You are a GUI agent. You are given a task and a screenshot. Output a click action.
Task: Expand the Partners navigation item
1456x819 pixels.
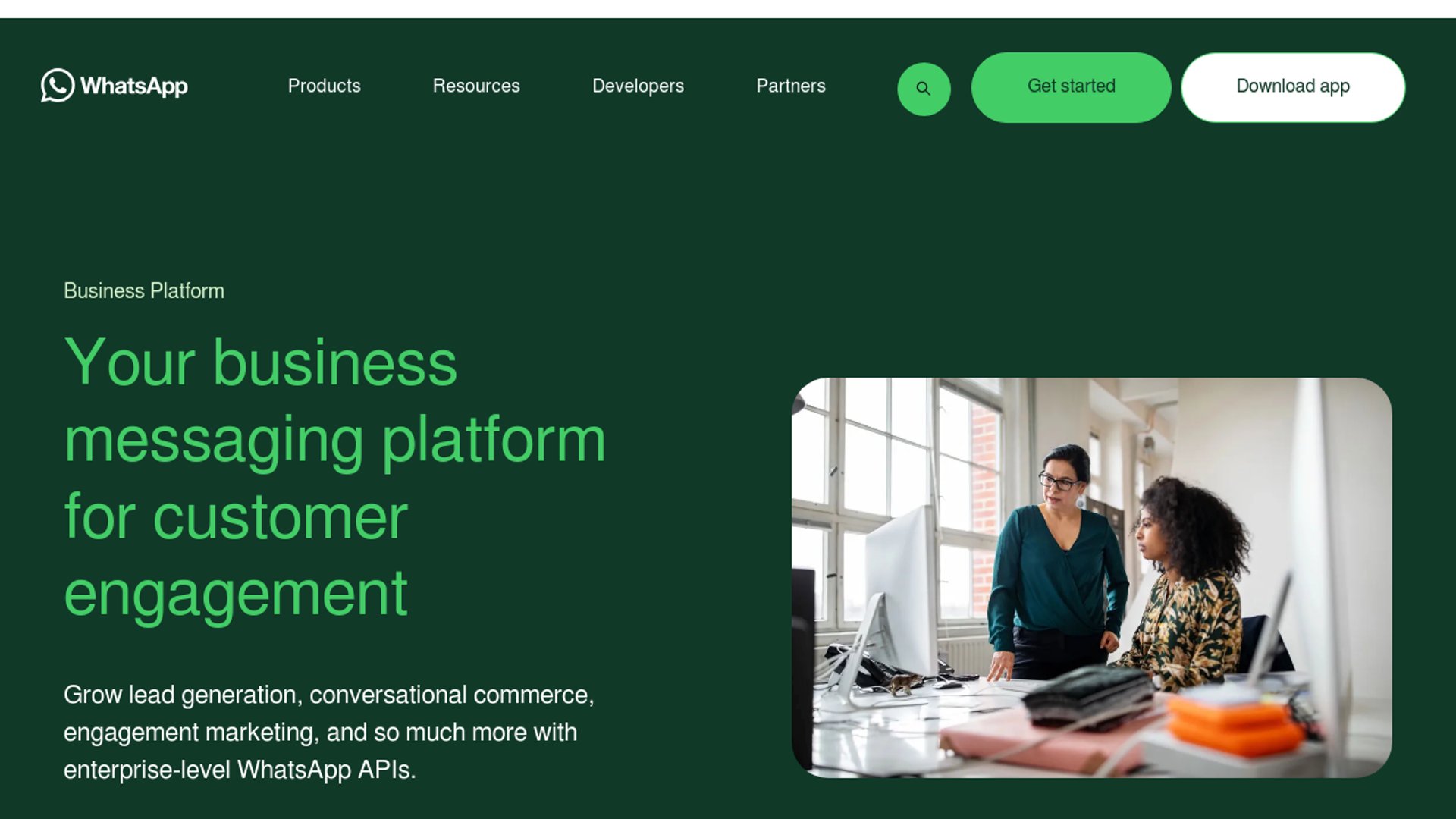pyautogui.click(x=790, y=86)
